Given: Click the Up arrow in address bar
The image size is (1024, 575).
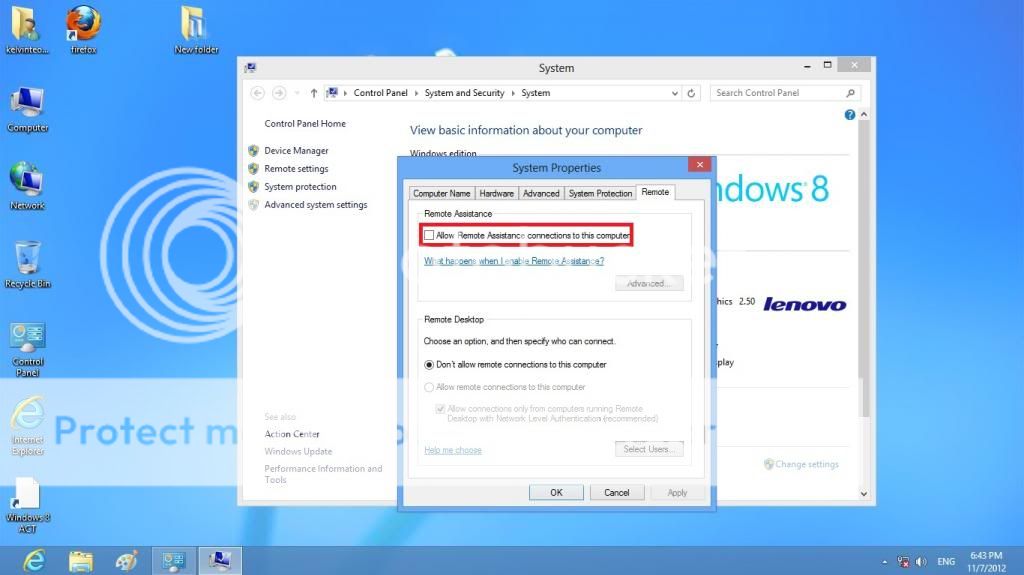Looking at the screenshot, I should click(x=314, y=93).
